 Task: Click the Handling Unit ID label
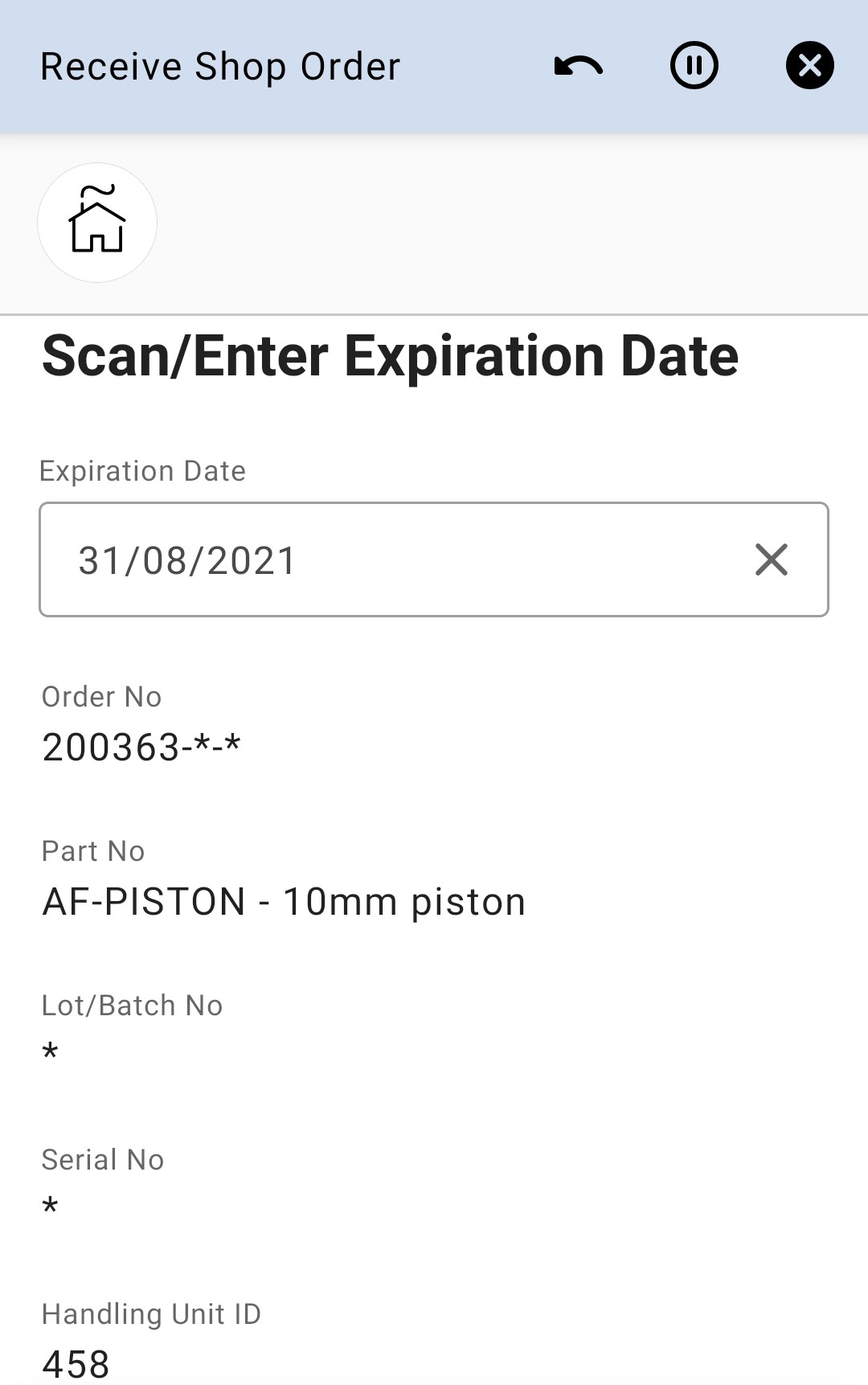coord(151,1314)
